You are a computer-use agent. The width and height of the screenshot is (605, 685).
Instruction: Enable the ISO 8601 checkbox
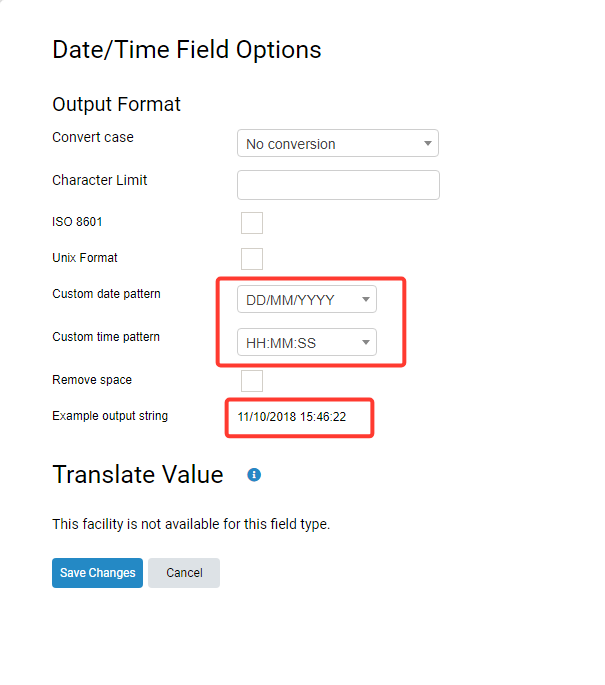[252, 223]
